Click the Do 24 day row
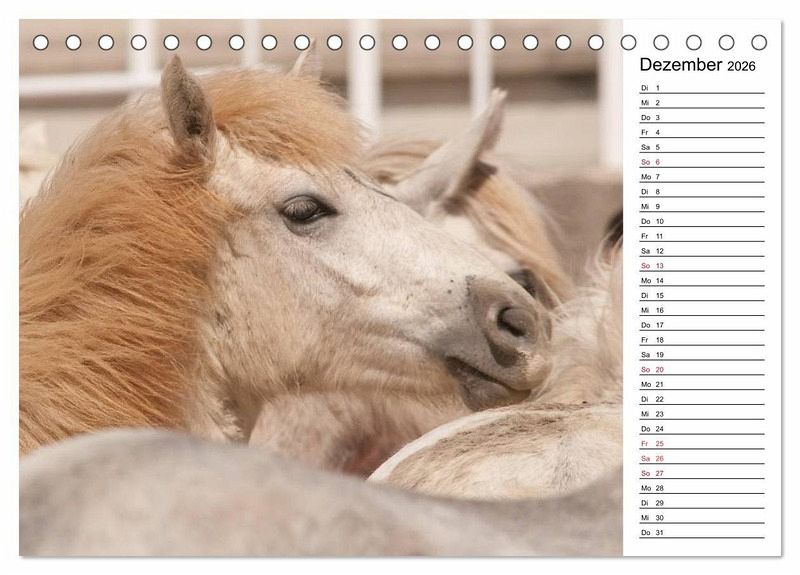 coord(701,428)
